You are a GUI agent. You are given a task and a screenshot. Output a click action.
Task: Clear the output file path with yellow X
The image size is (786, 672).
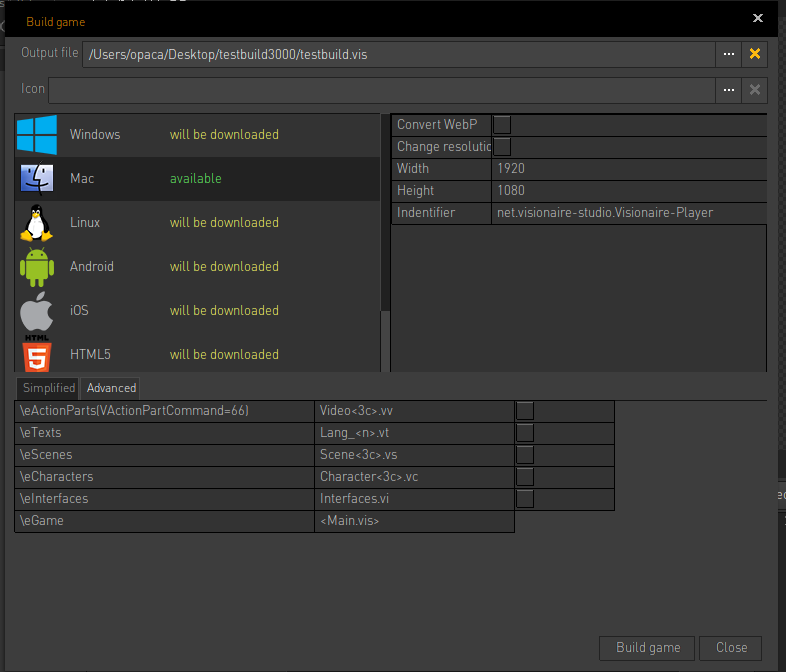[x=754, y=54]
